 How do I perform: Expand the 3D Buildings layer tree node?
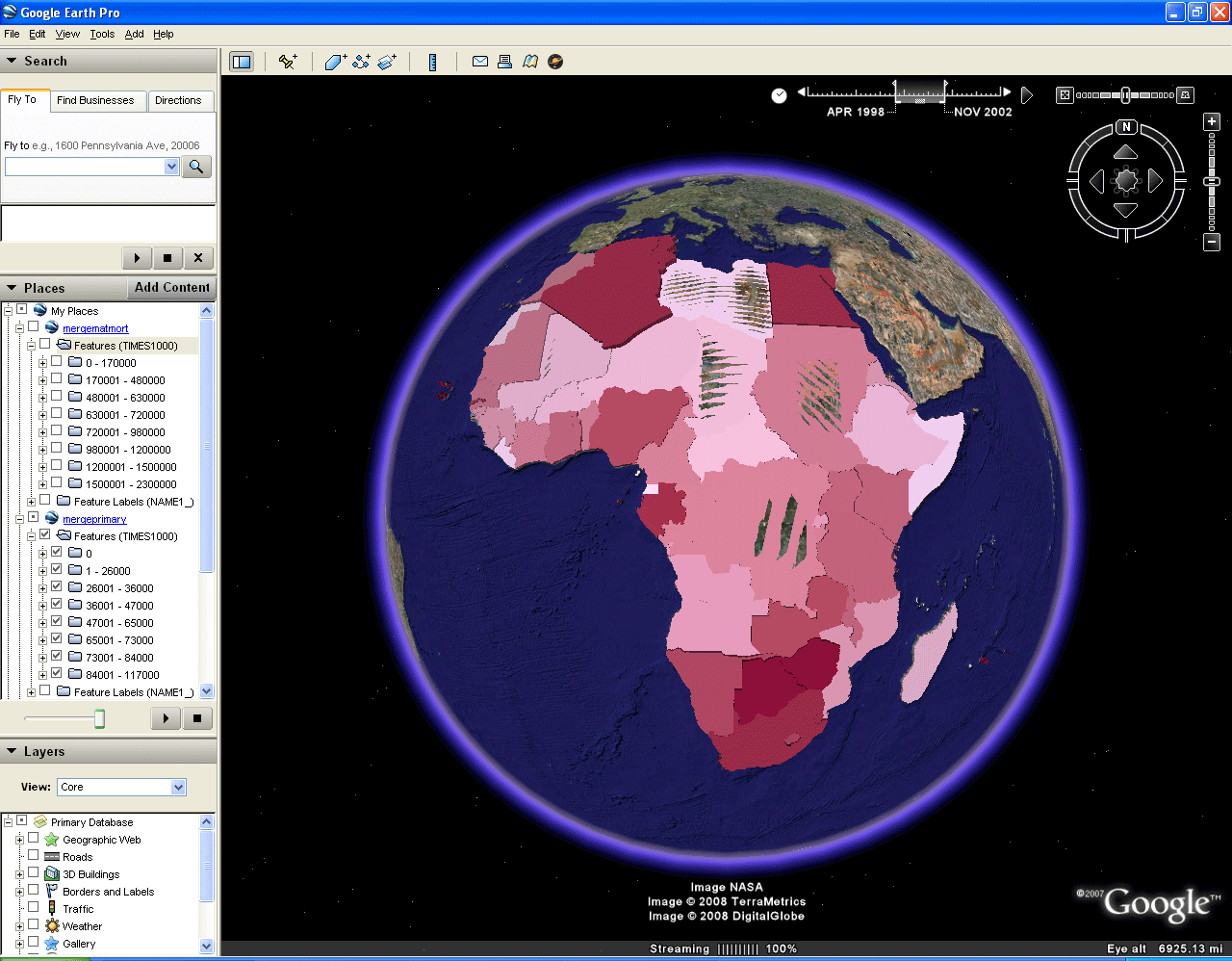click(x=19, y=874)
